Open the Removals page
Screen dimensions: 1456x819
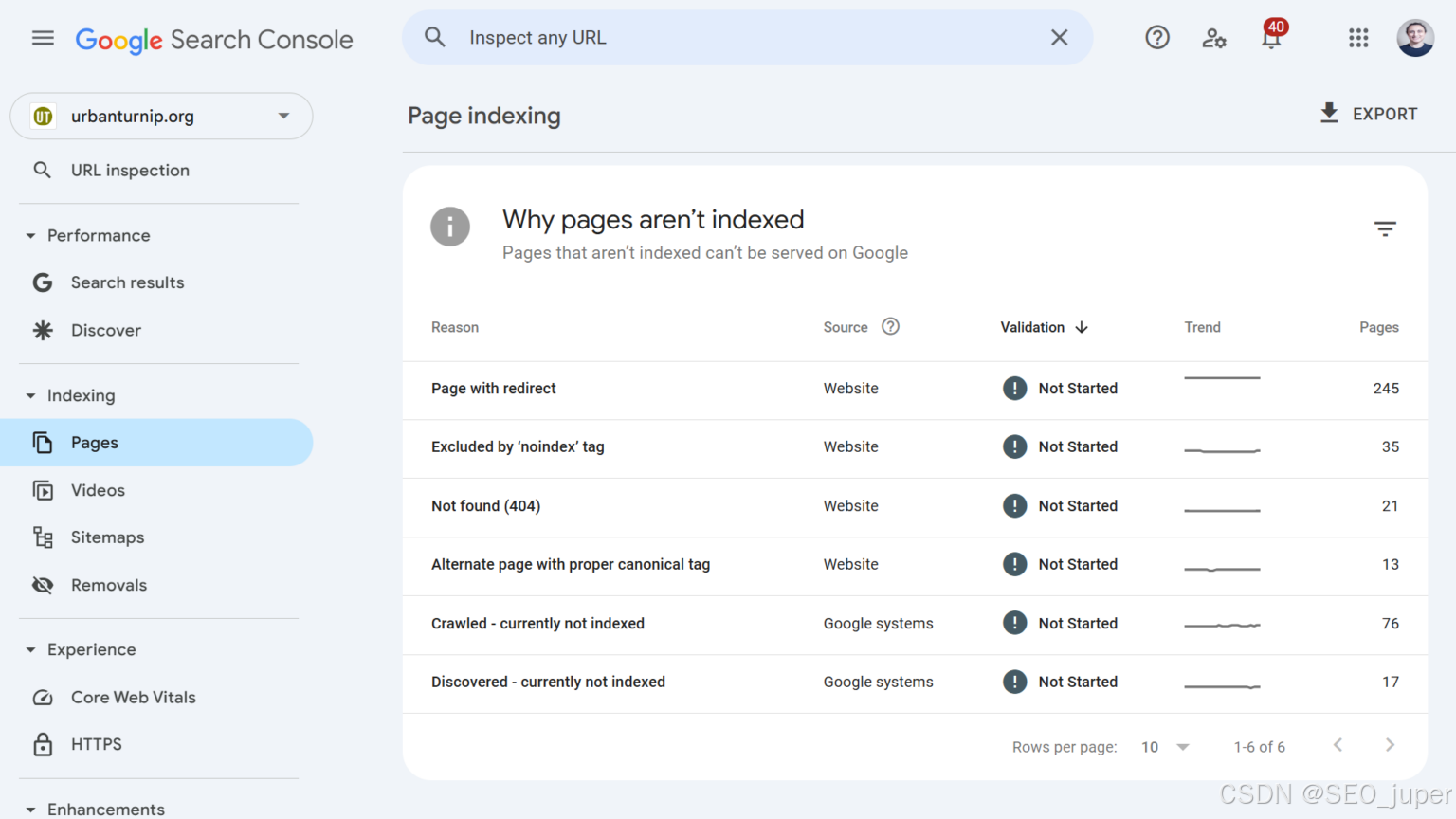(109, 585)
